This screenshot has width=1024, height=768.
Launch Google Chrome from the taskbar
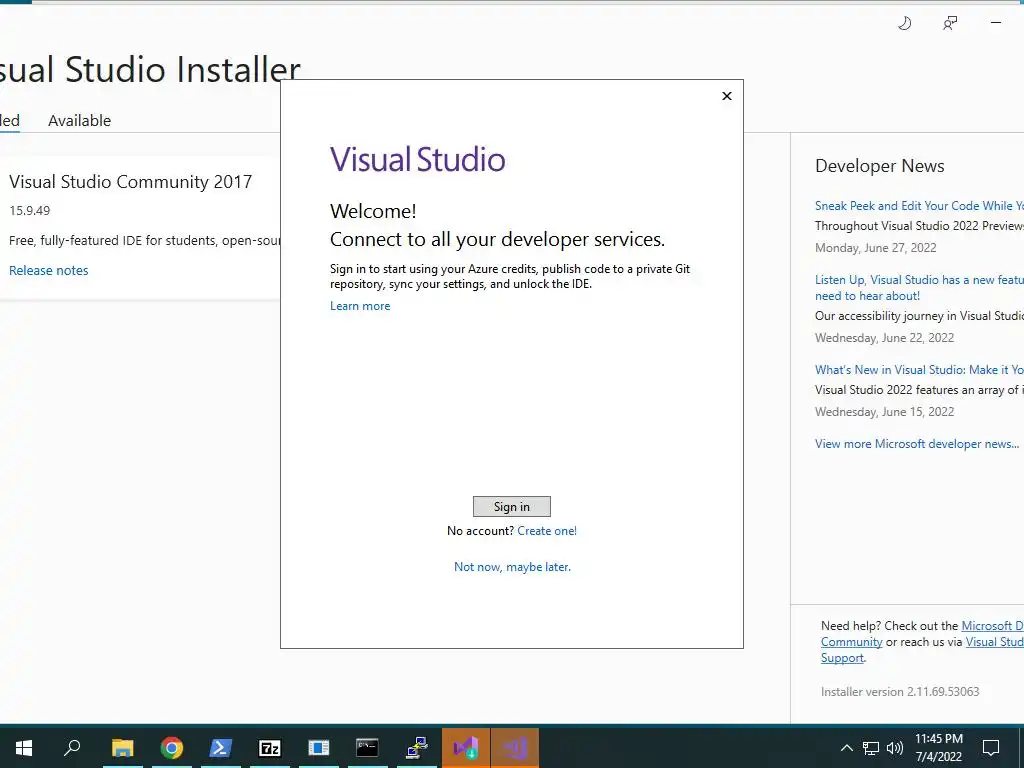click(172, 748)
